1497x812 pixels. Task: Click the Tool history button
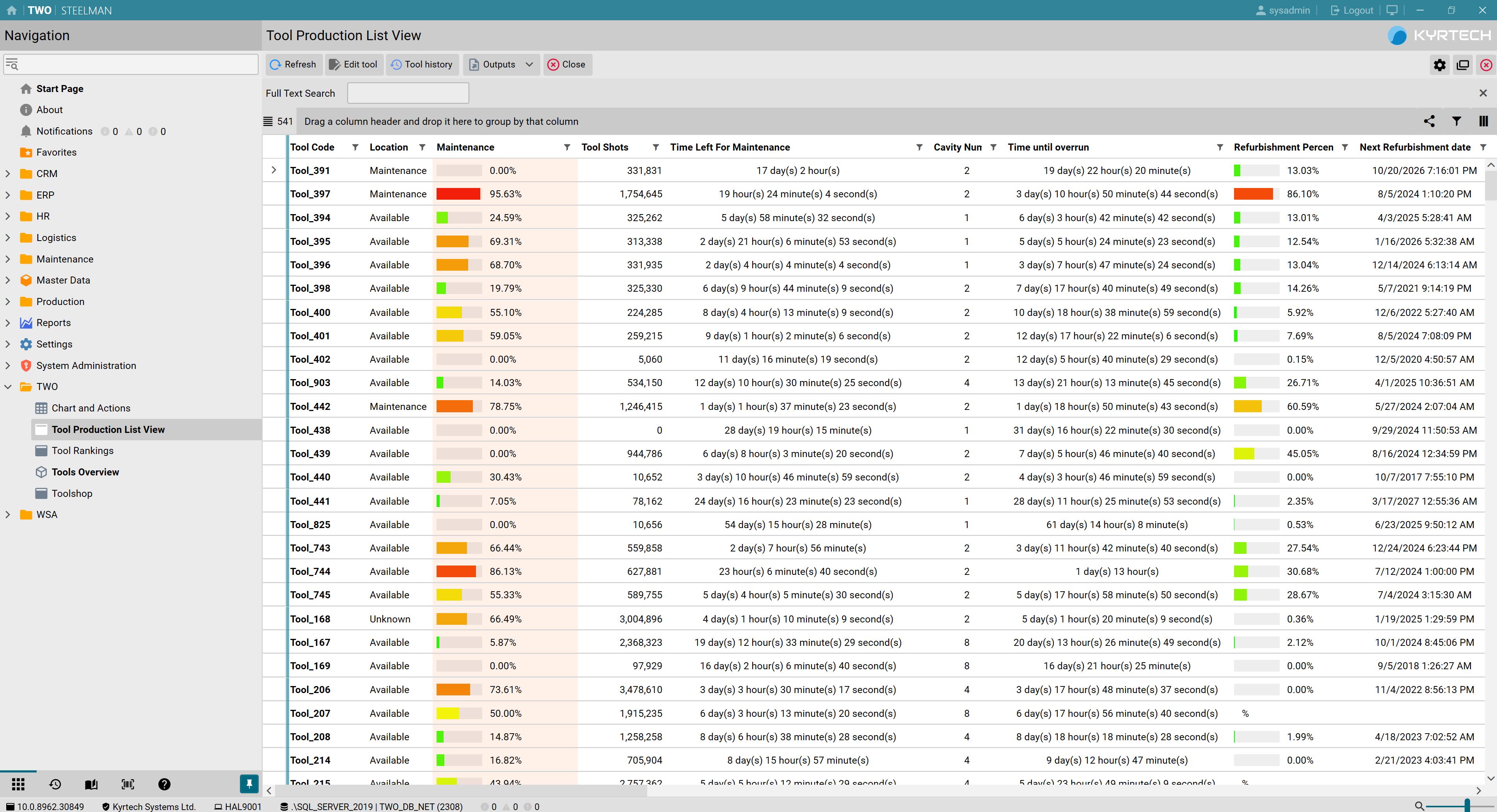pyautogui.click(x=421, y=64)
